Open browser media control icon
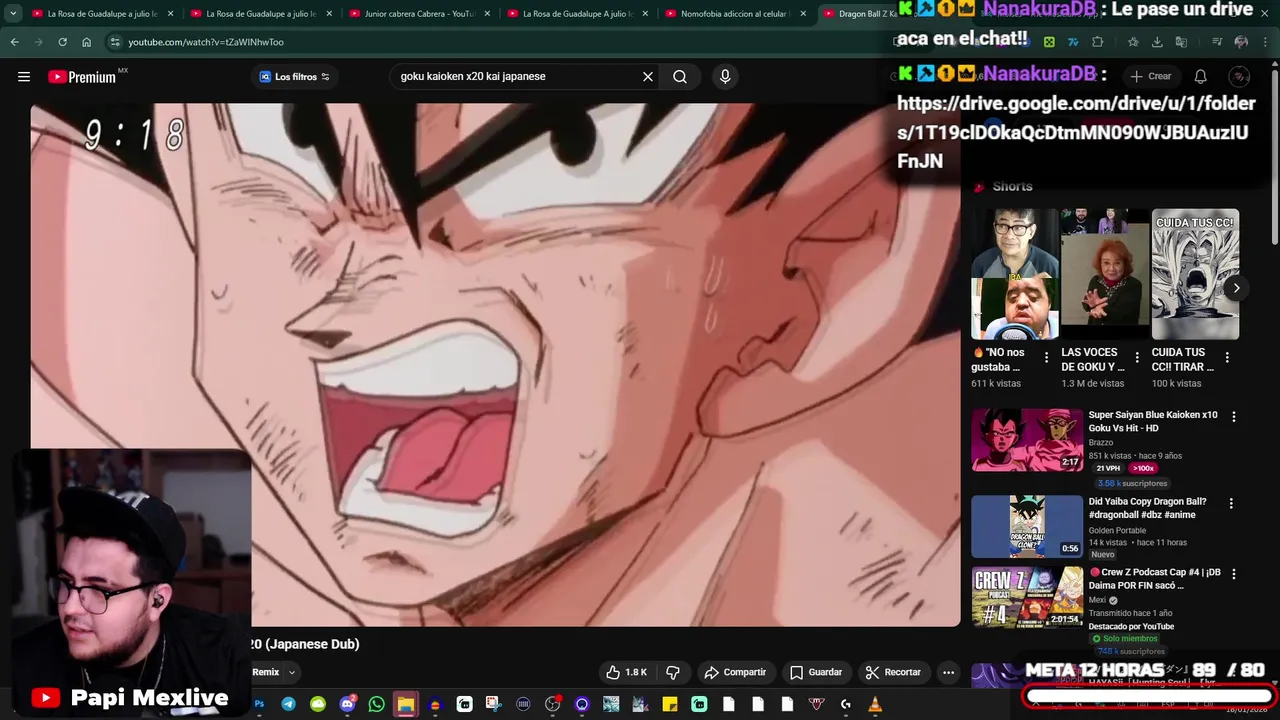This screenshot has width=1280, height=720. click(x=1217, y=42)
